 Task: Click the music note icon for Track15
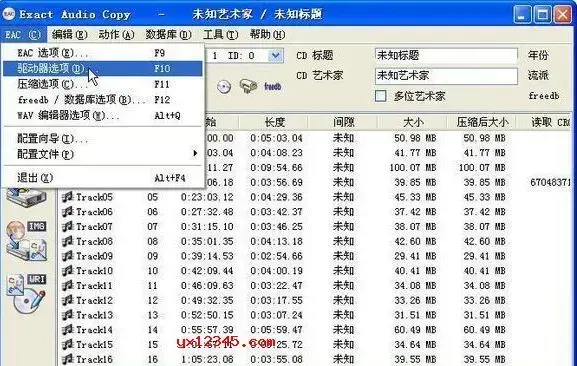tap(67, 344)
